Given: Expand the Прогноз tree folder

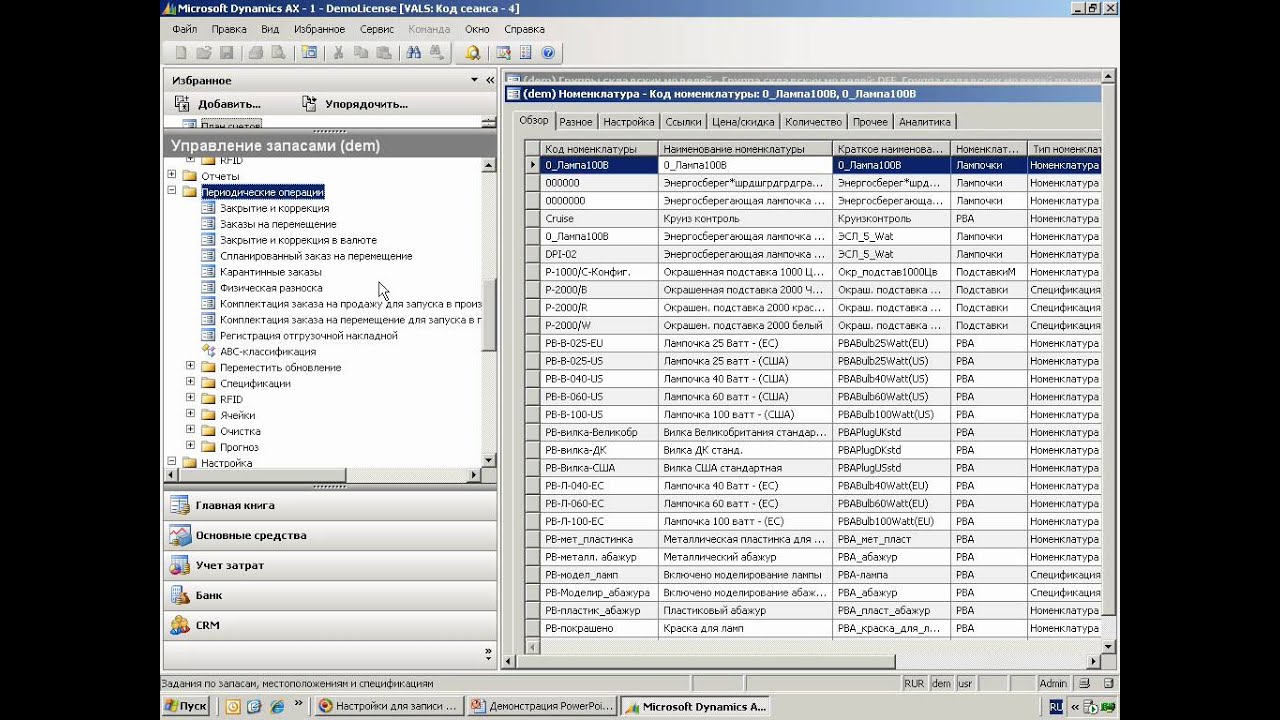Looking at the screenshot, I should coord(191,447).
